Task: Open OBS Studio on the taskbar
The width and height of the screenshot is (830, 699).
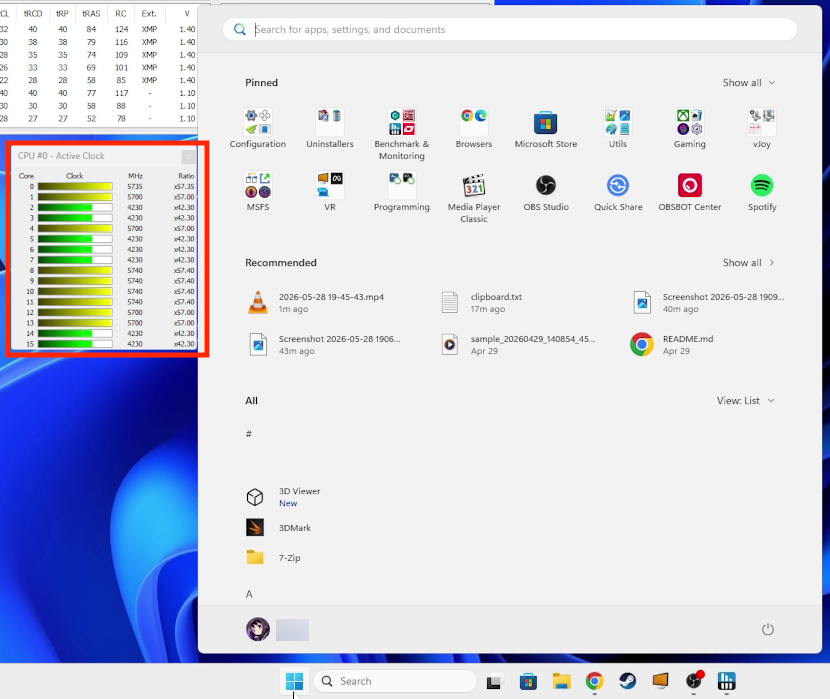Action: coord(693,681)
